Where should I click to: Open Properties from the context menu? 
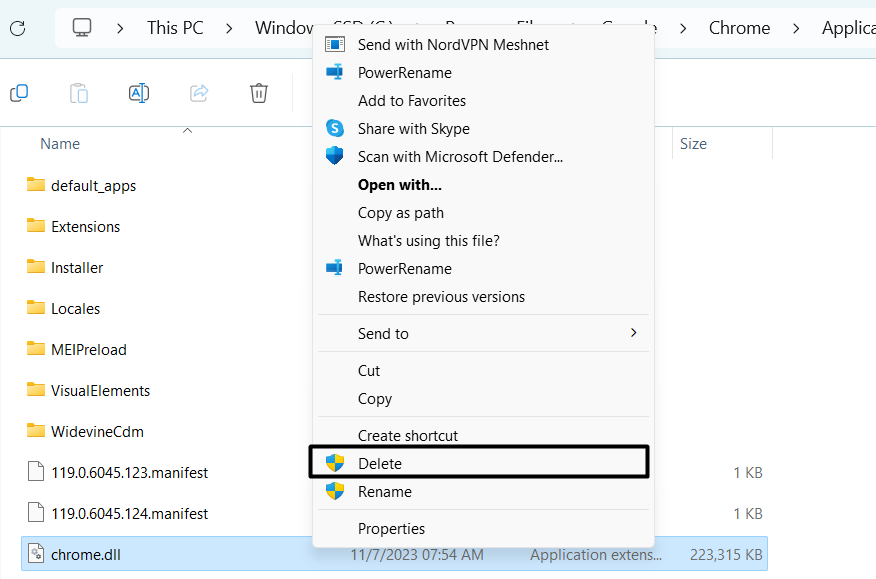click(391, 529)
